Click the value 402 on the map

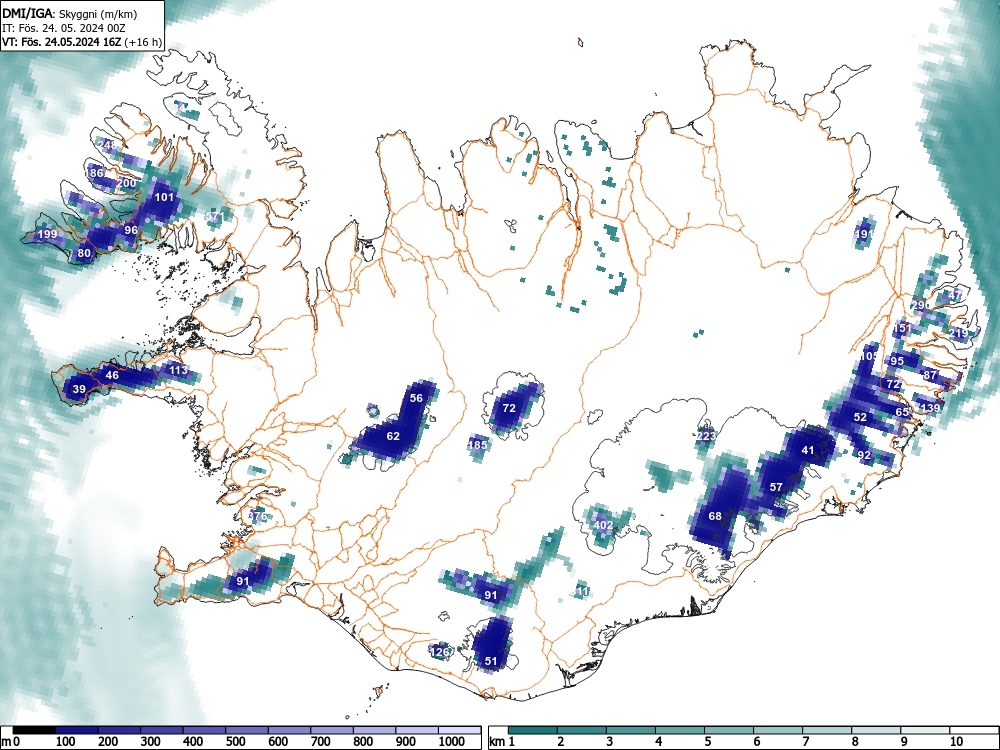[603, 525]
